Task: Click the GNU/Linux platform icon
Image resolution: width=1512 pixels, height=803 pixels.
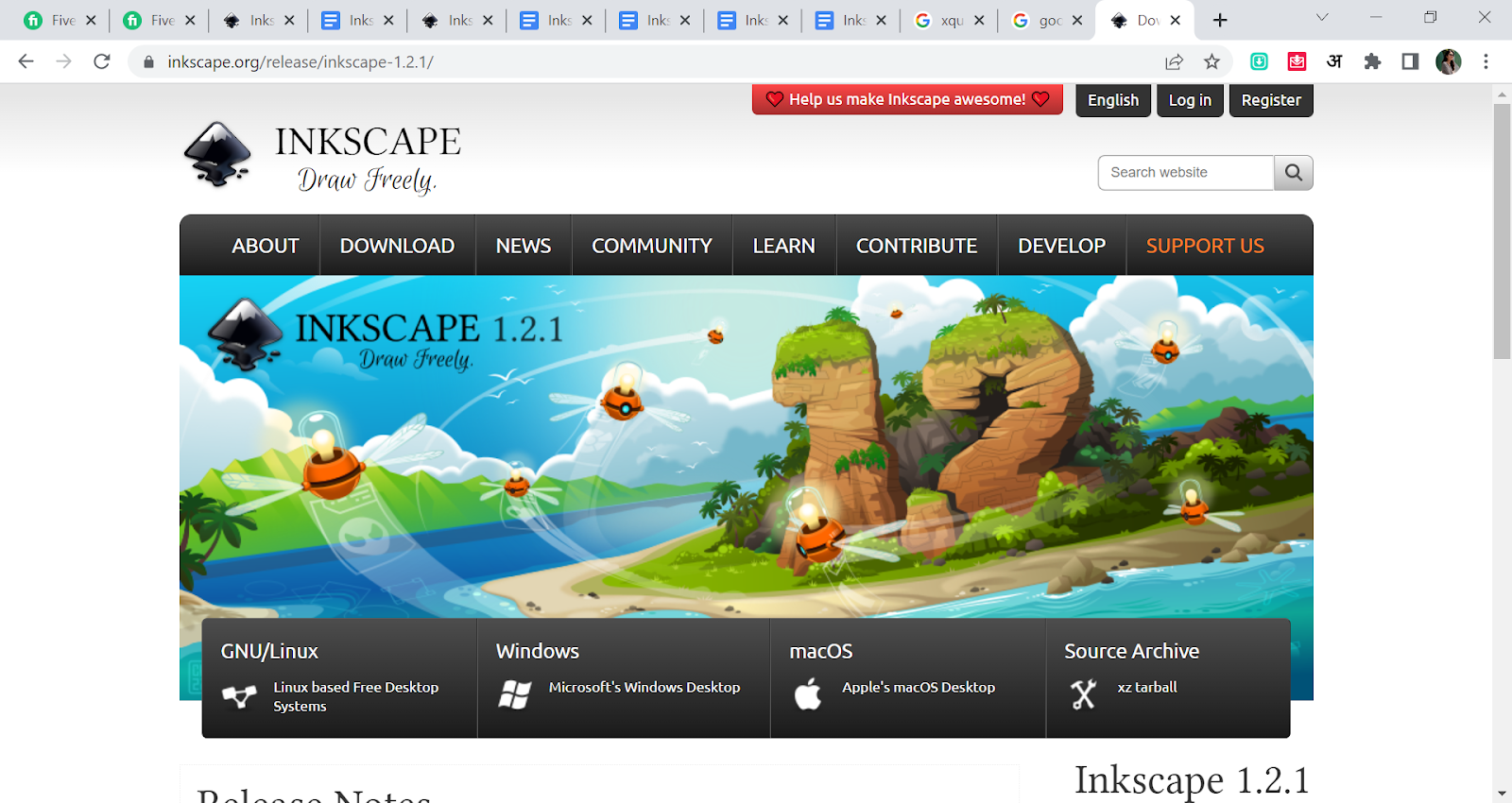Action: click(239, 696)
